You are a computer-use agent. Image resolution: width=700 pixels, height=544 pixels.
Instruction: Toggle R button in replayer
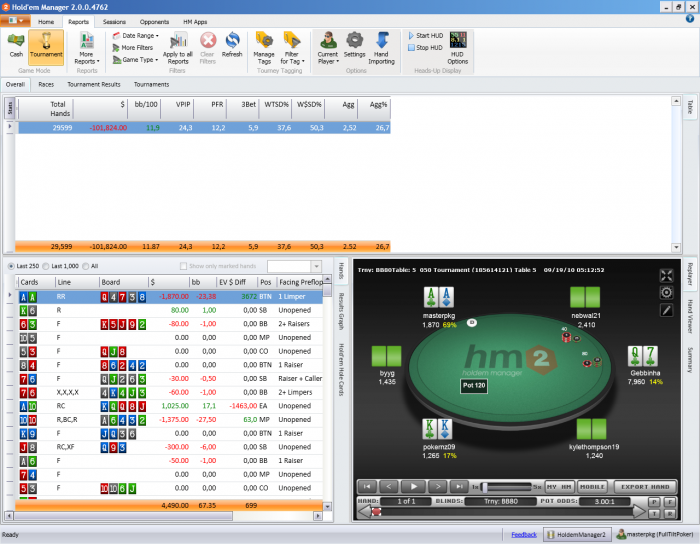(670, 514)
